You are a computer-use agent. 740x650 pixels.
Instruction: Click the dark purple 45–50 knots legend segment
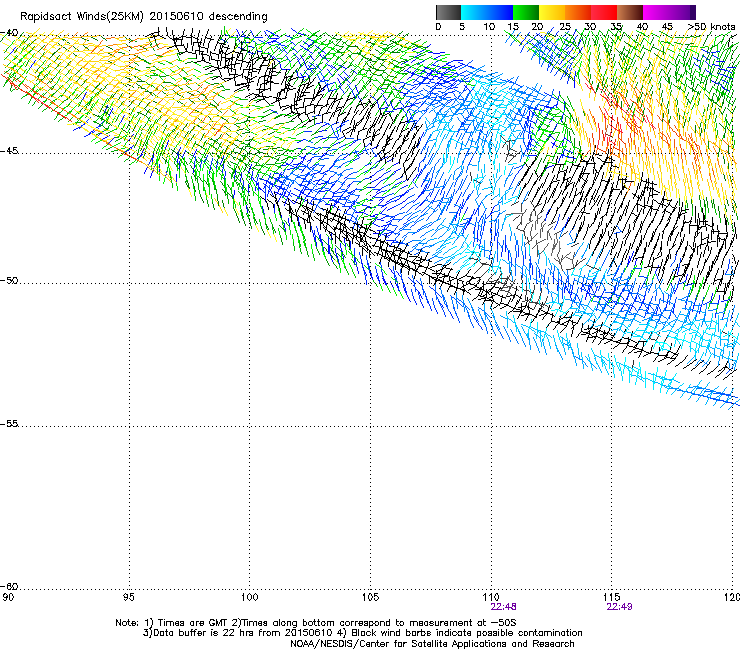(x=682, y=12)
